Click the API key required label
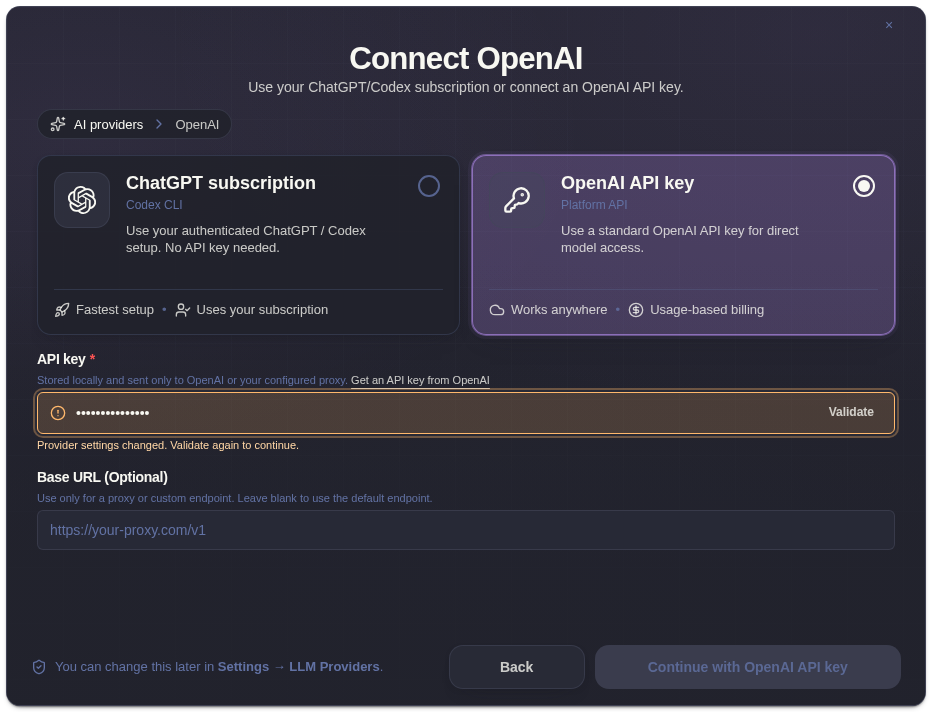The width and height of the screenshot is (932, 712). tap(66, 359)
